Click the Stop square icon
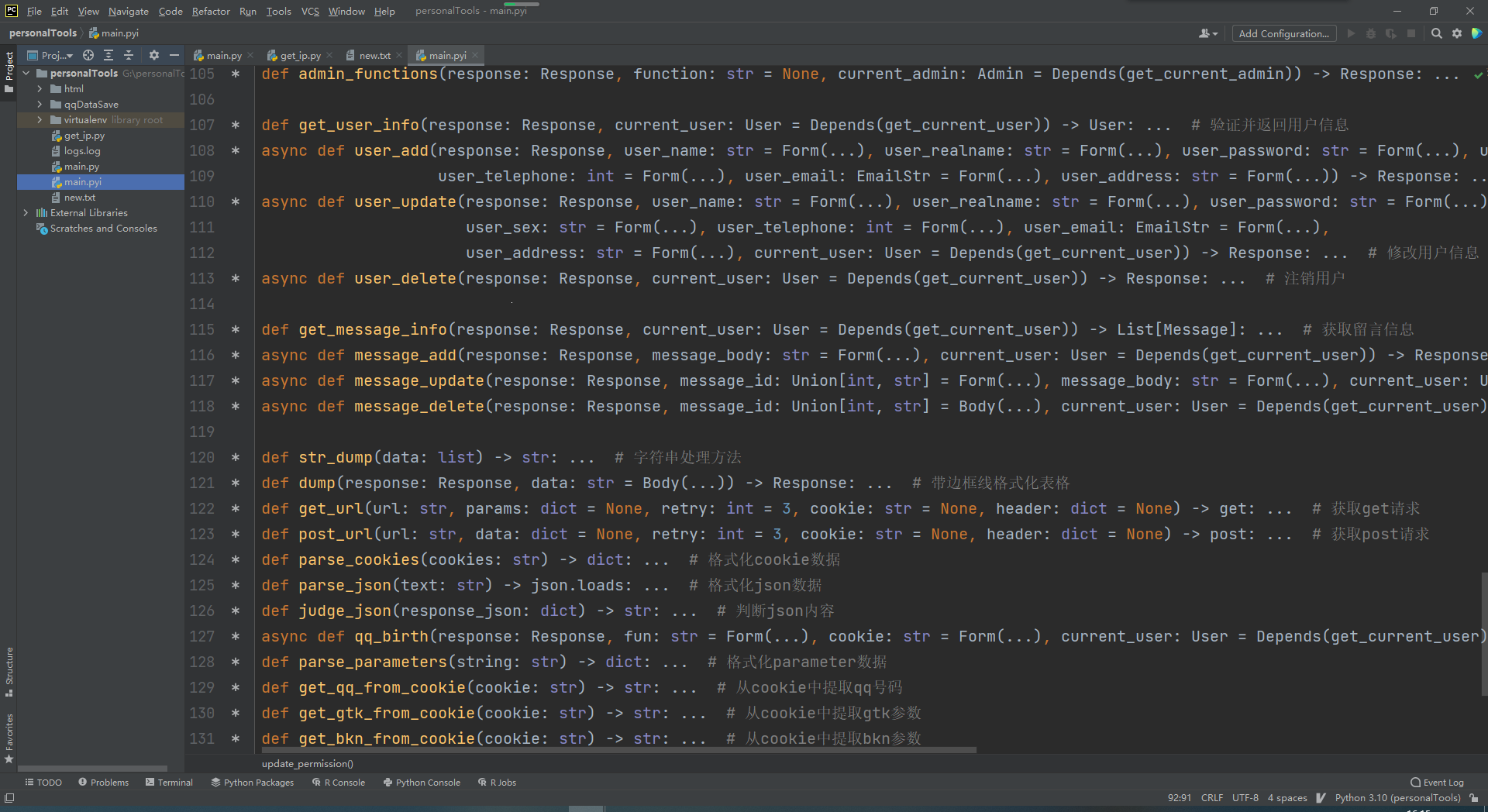Screen dimensions: 1488x812 (x=1411, y=33)
